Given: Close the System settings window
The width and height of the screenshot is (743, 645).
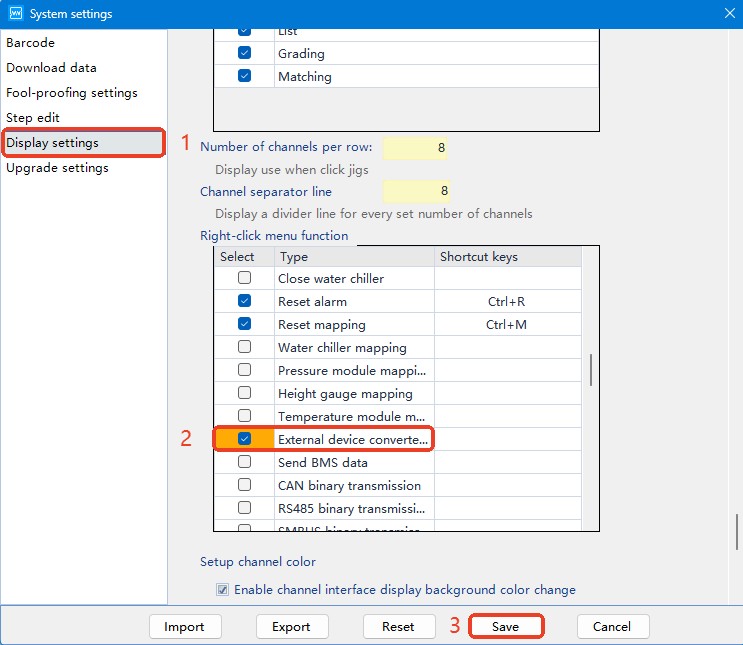Looking at the screenshot, I should (x=728, y=13).
